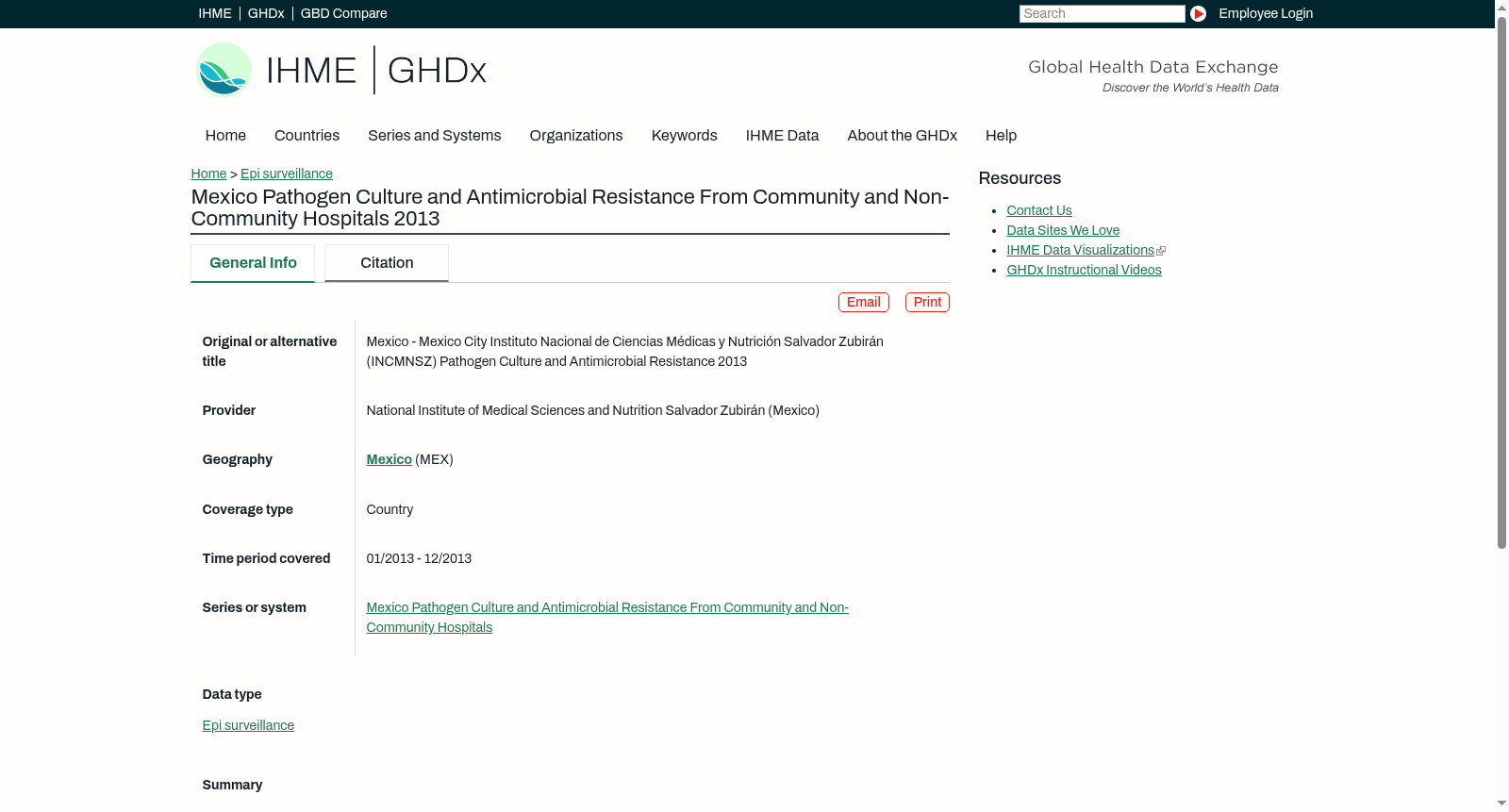Click Epi surveillance under Data type
This screenshot has height=812, width=1509.
(248, 725)
